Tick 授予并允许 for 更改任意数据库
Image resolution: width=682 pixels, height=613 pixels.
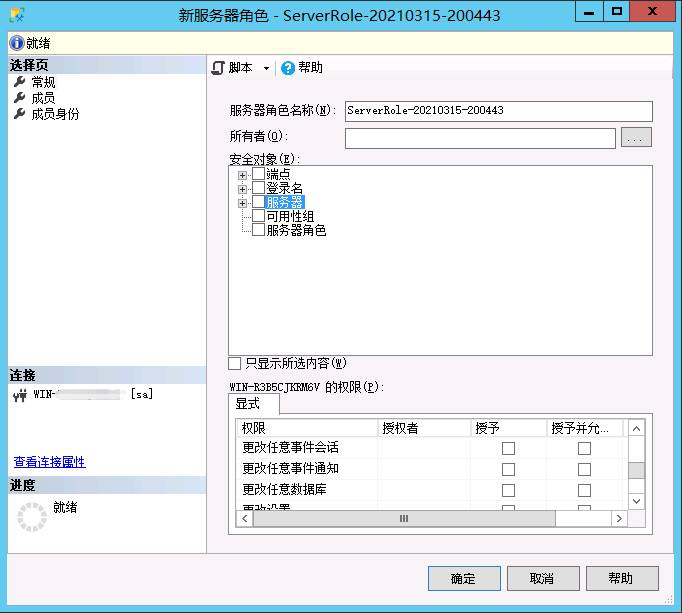point(584,490)
